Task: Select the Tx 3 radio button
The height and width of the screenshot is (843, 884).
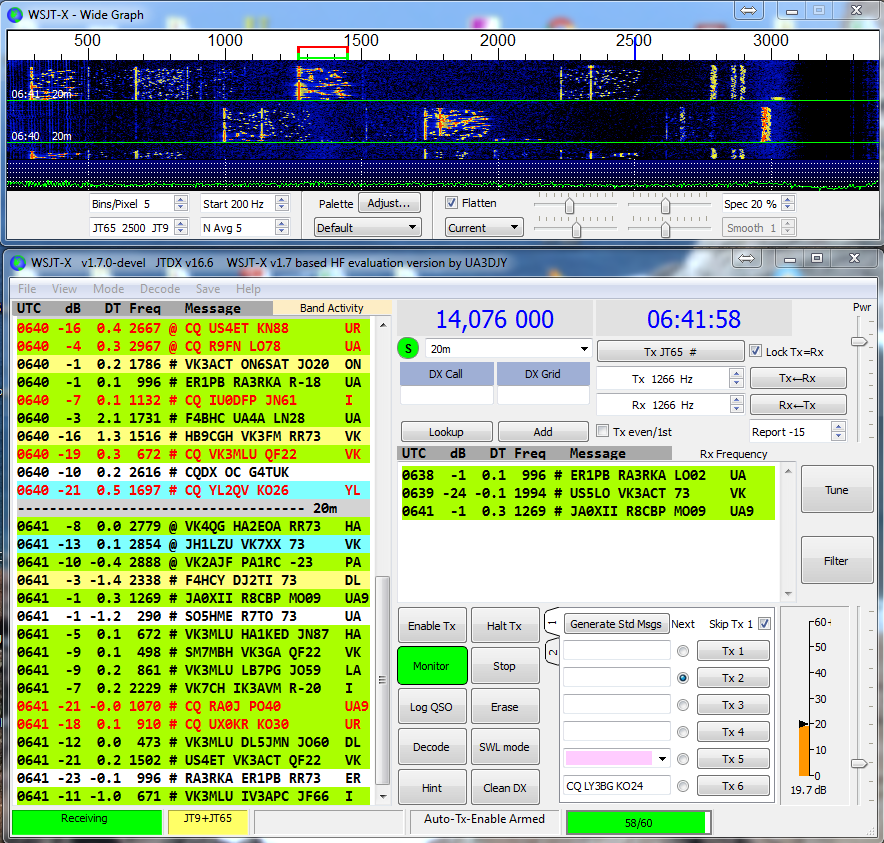Action: click(x=683, y=705)
